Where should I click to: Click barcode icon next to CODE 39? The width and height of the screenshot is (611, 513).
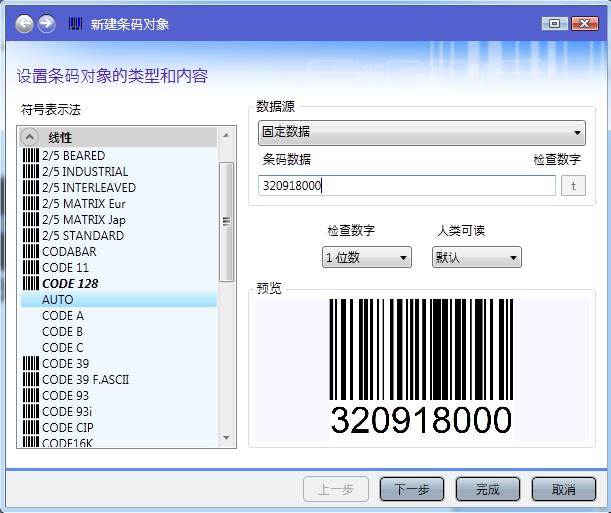pos(31,363)
